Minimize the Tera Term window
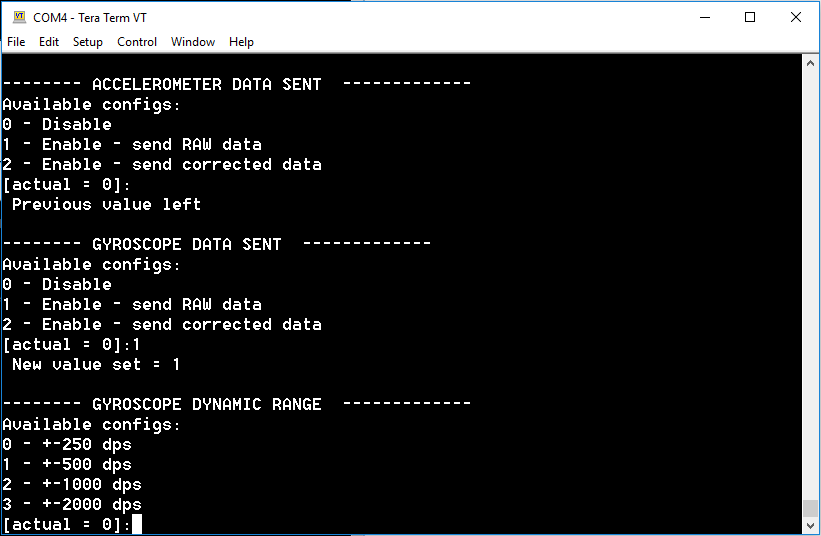The width and height of the screenshot is (821, 536). [x=705, y=17]
